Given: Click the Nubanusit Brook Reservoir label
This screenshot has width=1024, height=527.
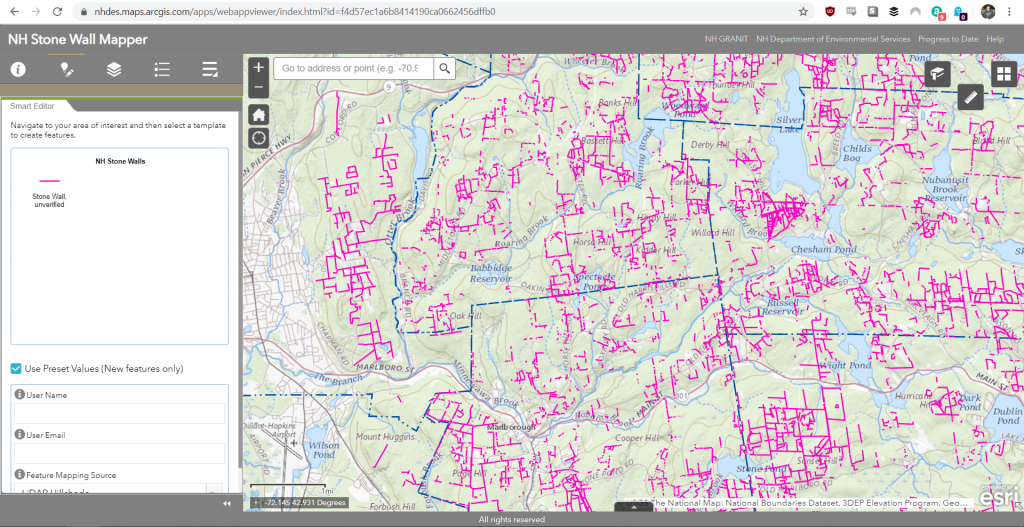Looking at the screenshot, I should [x=944, y=188].
